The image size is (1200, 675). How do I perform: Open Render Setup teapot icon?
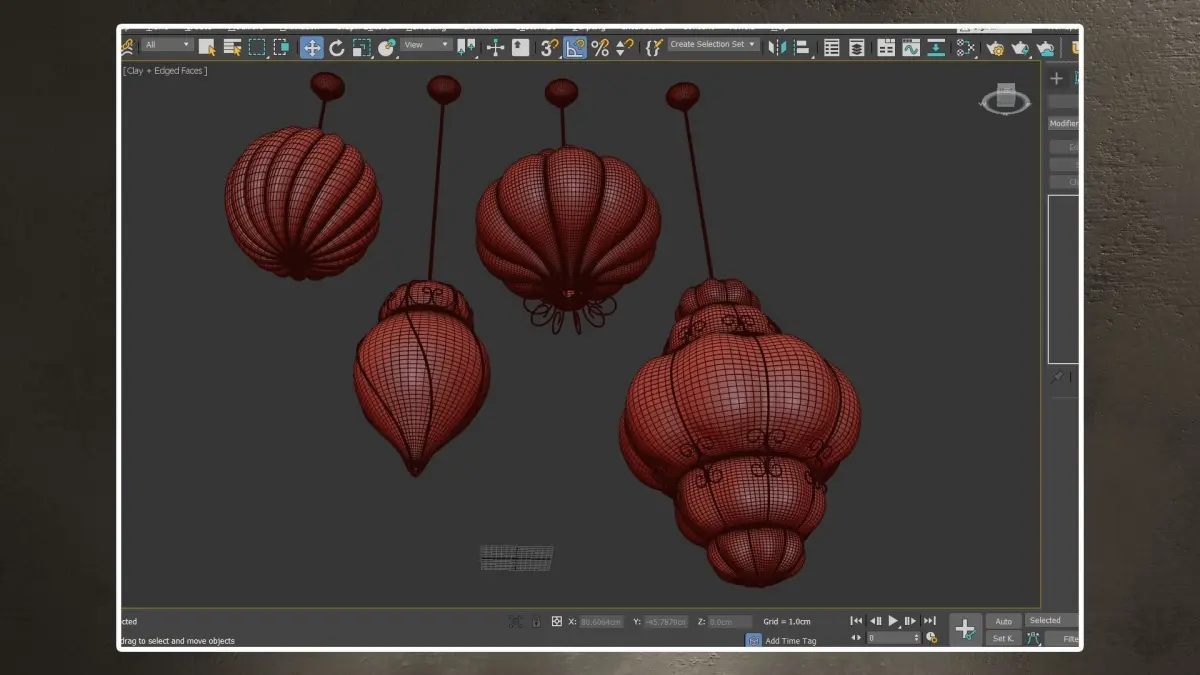(x=995, y=47)
